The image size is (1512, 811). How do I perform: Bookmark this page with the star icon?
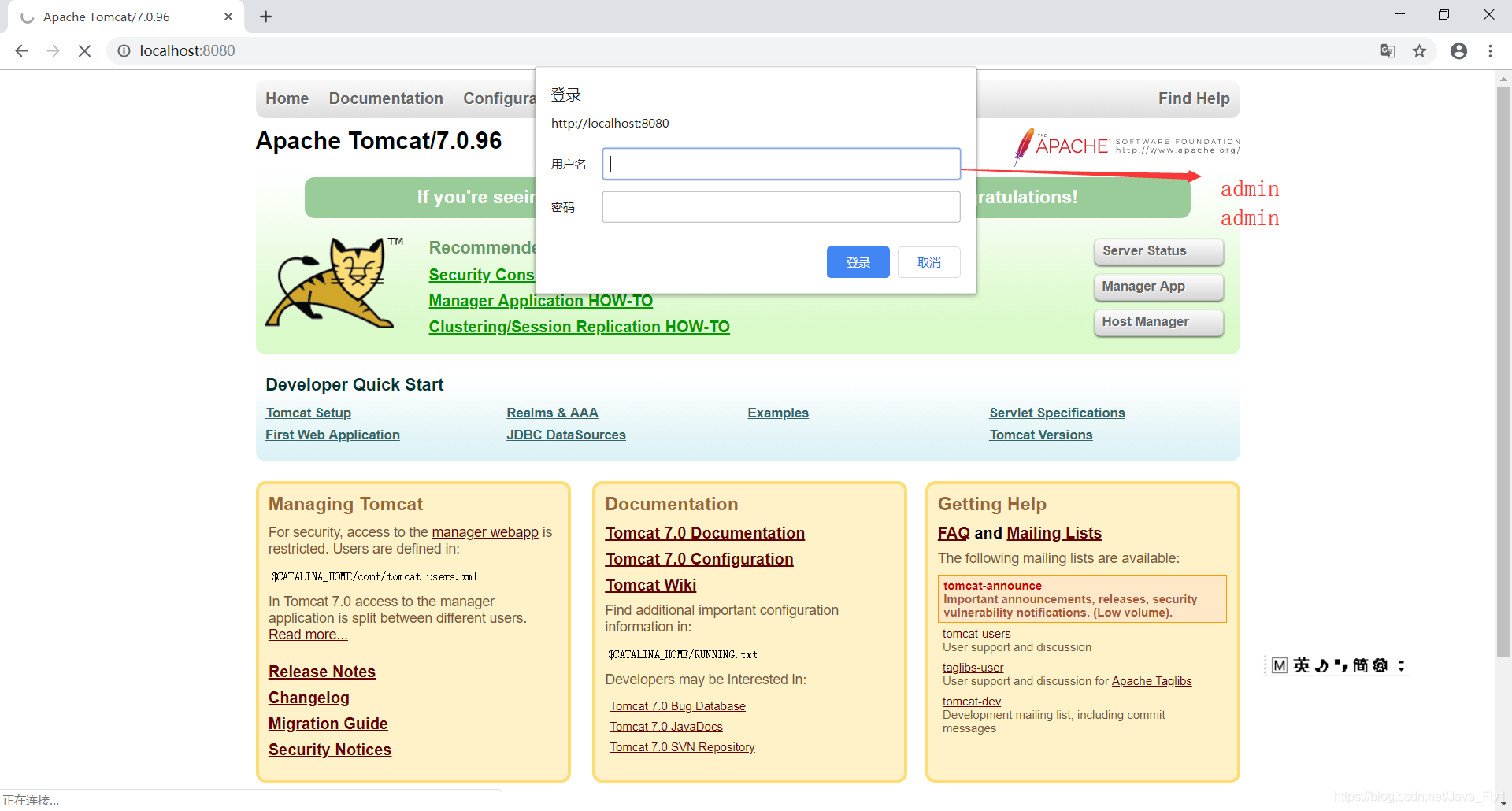1419,51
